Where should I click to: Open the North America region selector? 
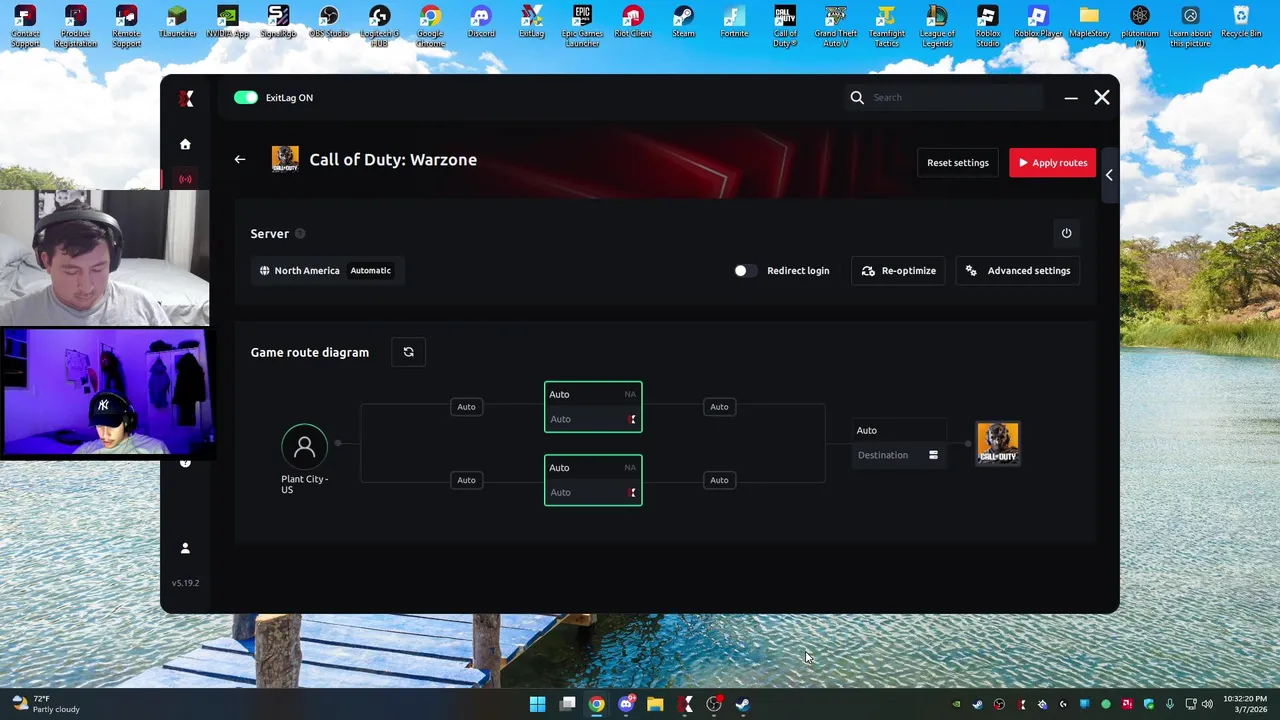(x=327, y=270)
